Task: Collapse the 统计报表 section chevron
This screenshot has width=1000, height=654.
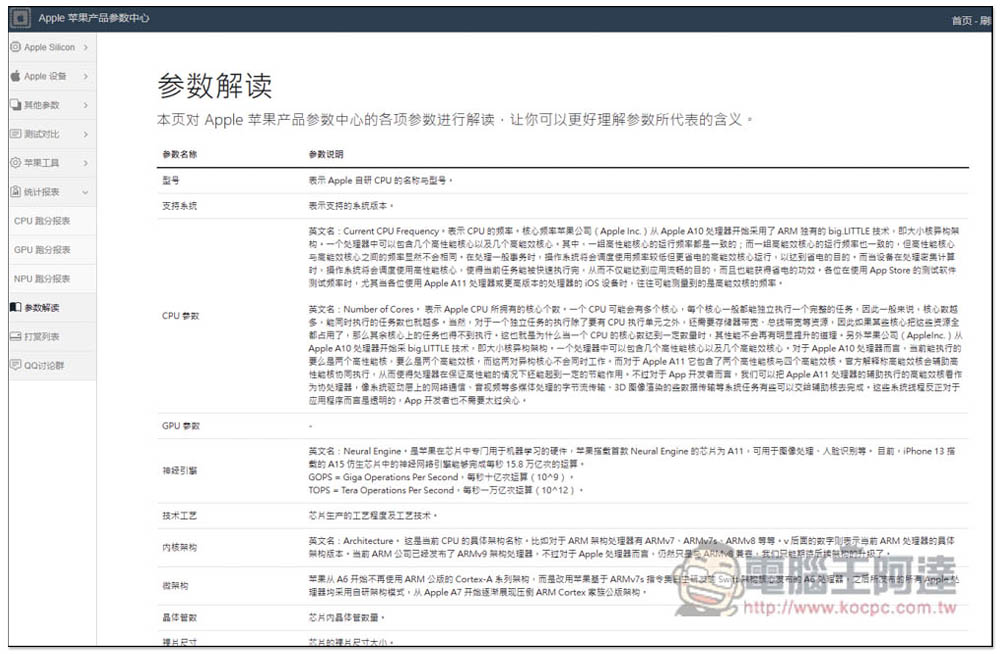Action: click(x=86, y=192)
